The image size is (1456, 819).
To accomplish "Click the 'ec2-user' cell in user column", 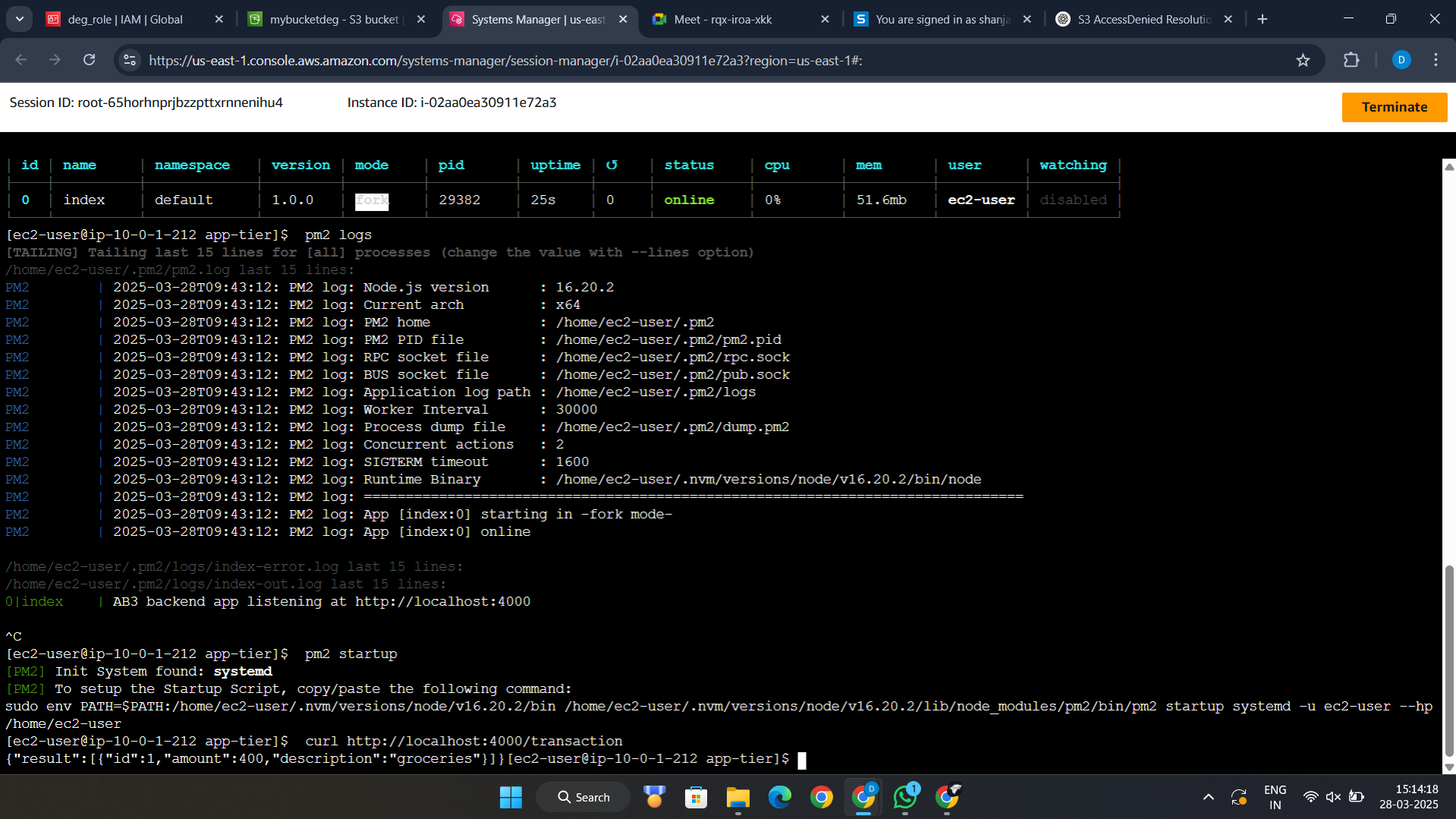I will click(981, 200).
